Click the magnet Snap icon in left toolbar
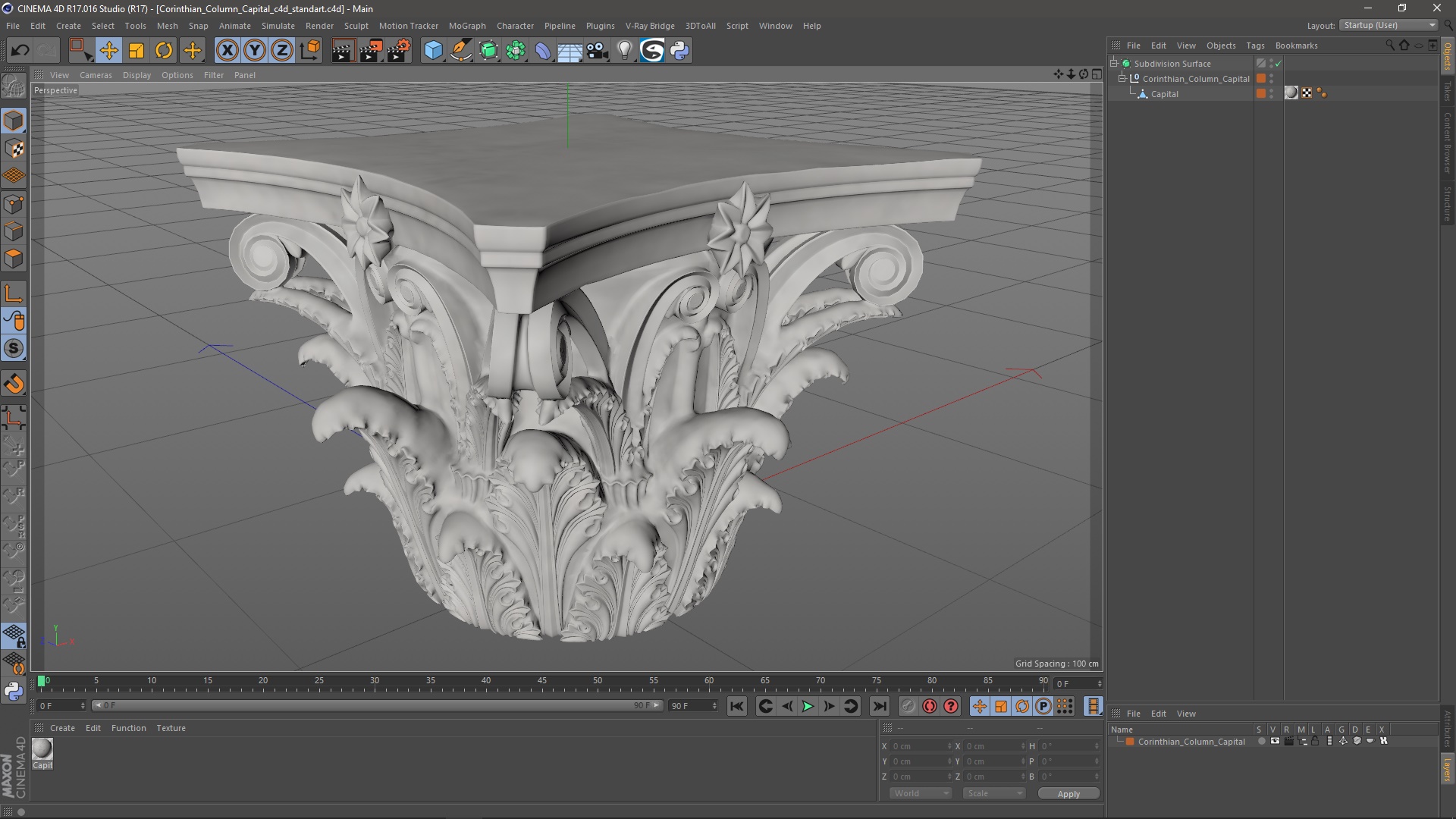 (x=14, y=384)
